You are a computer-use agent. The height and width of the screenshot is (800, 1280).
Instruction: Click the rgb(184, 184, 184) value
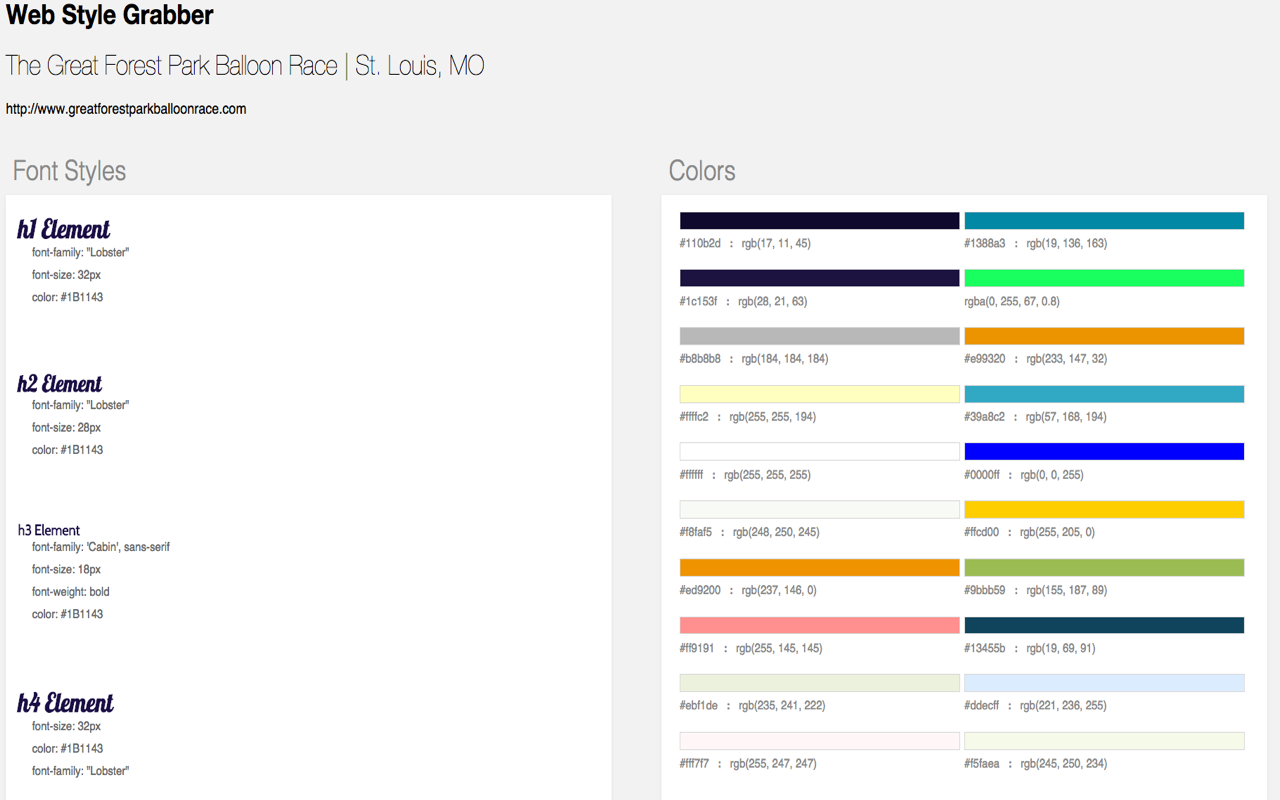tap(785, 359)
